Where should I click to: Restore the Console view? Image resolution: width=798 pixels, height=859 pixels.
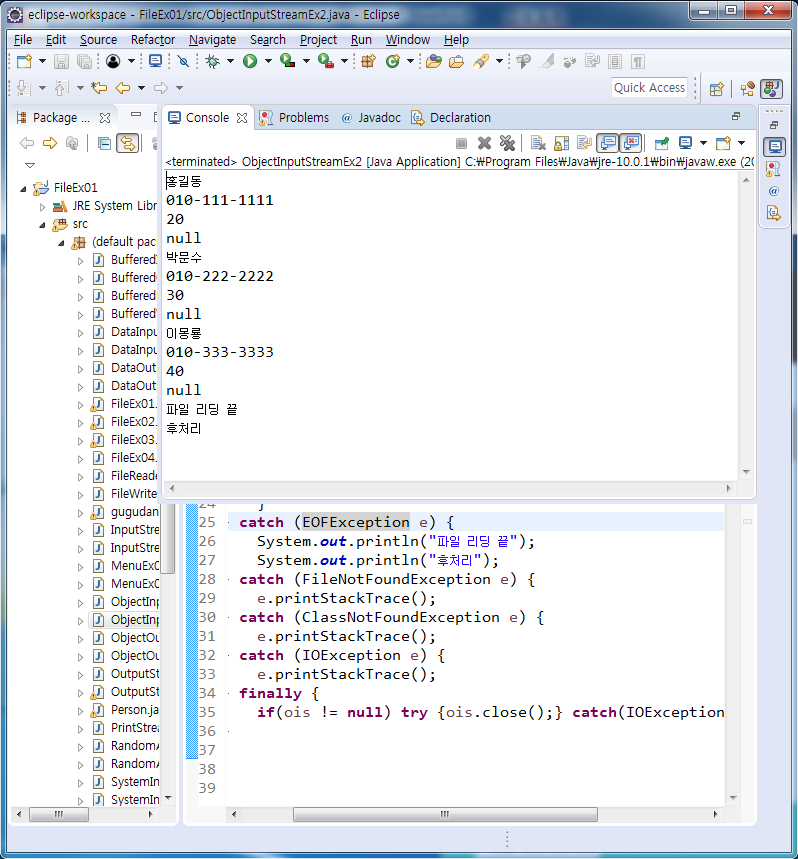(736, 116)
